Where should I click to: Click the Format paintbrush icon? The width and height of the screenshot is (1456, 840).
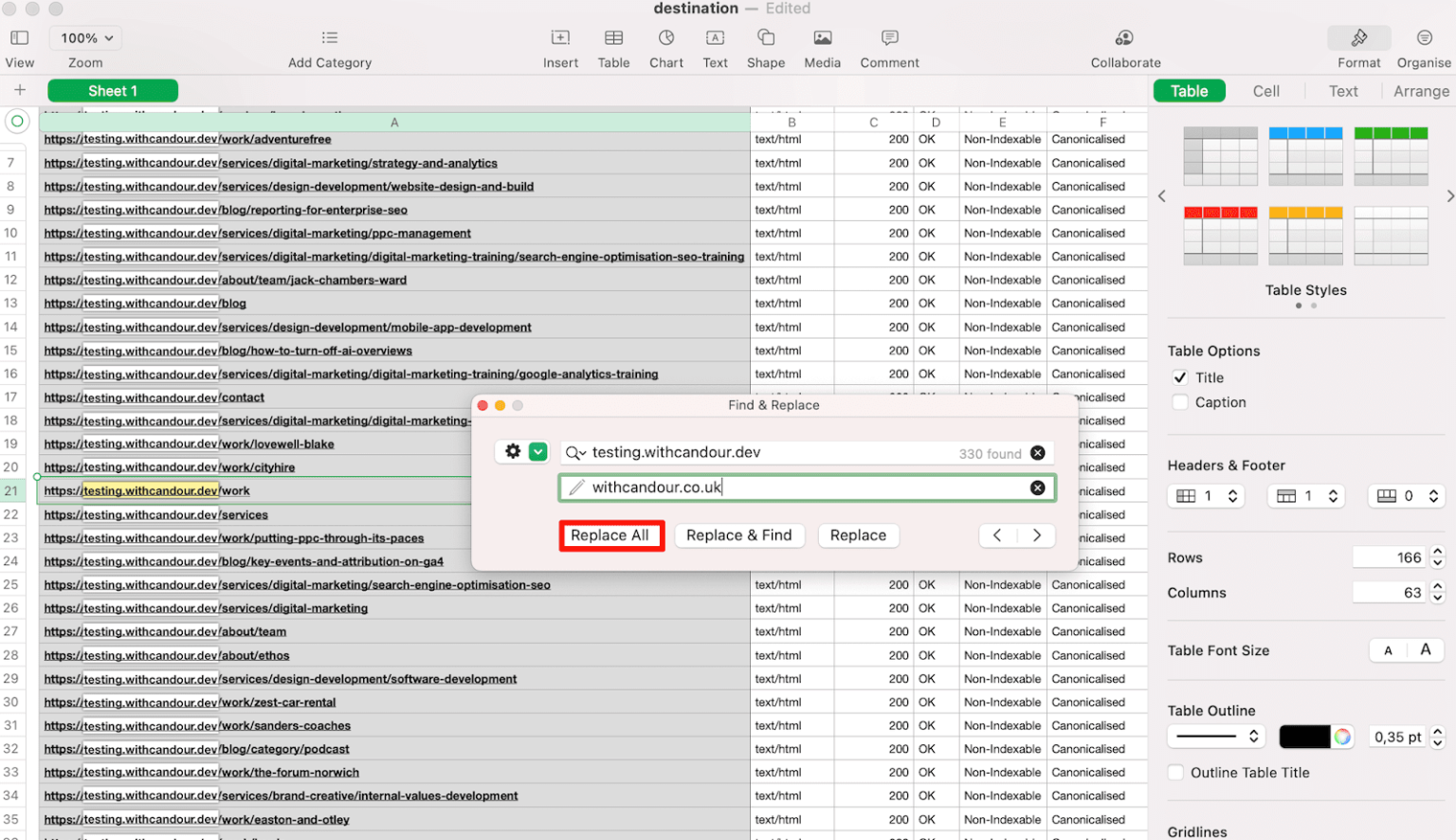click(1358, 38)
